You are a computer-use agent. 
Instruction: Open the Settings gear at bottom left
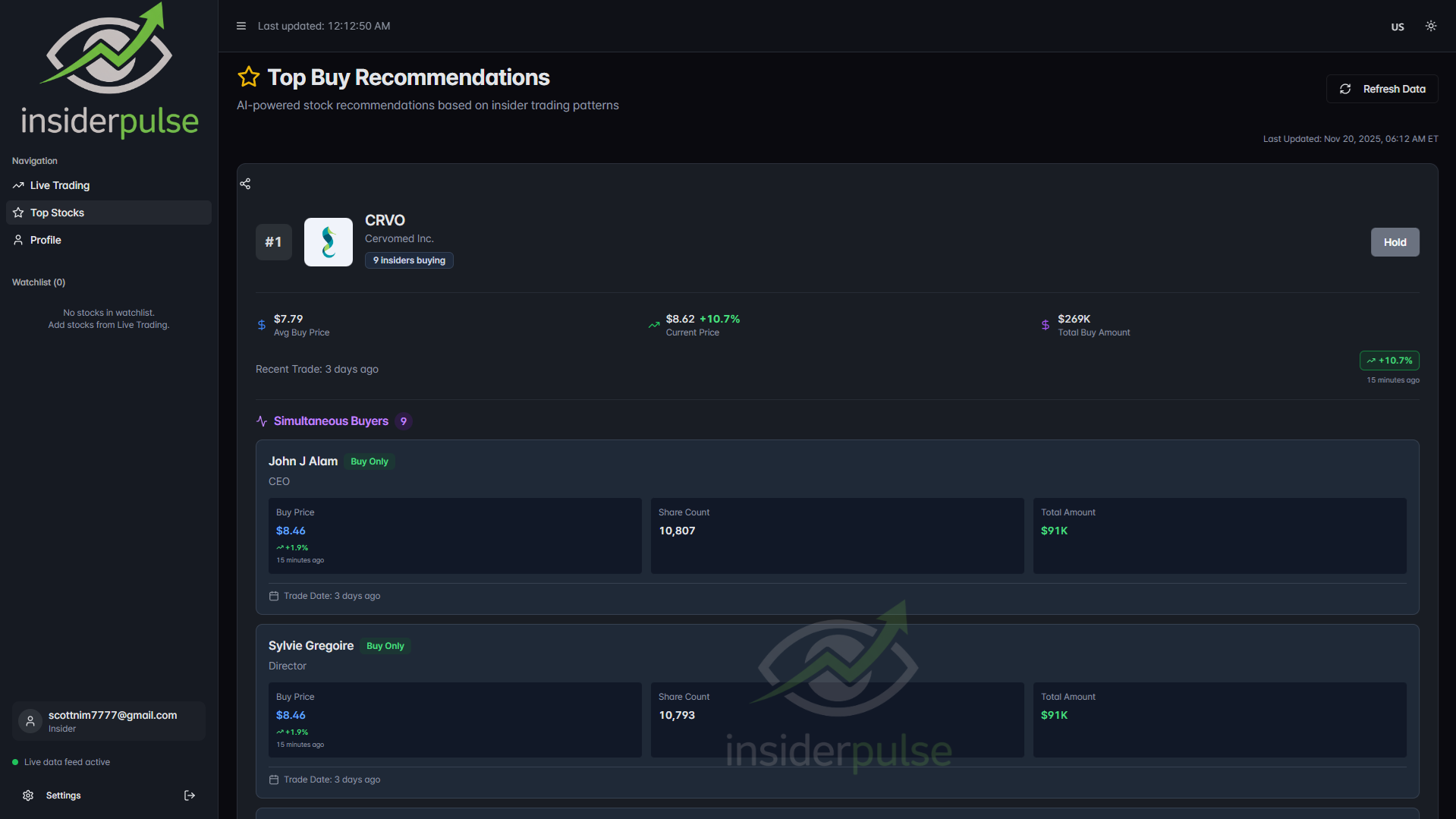[x=28, y=795]
